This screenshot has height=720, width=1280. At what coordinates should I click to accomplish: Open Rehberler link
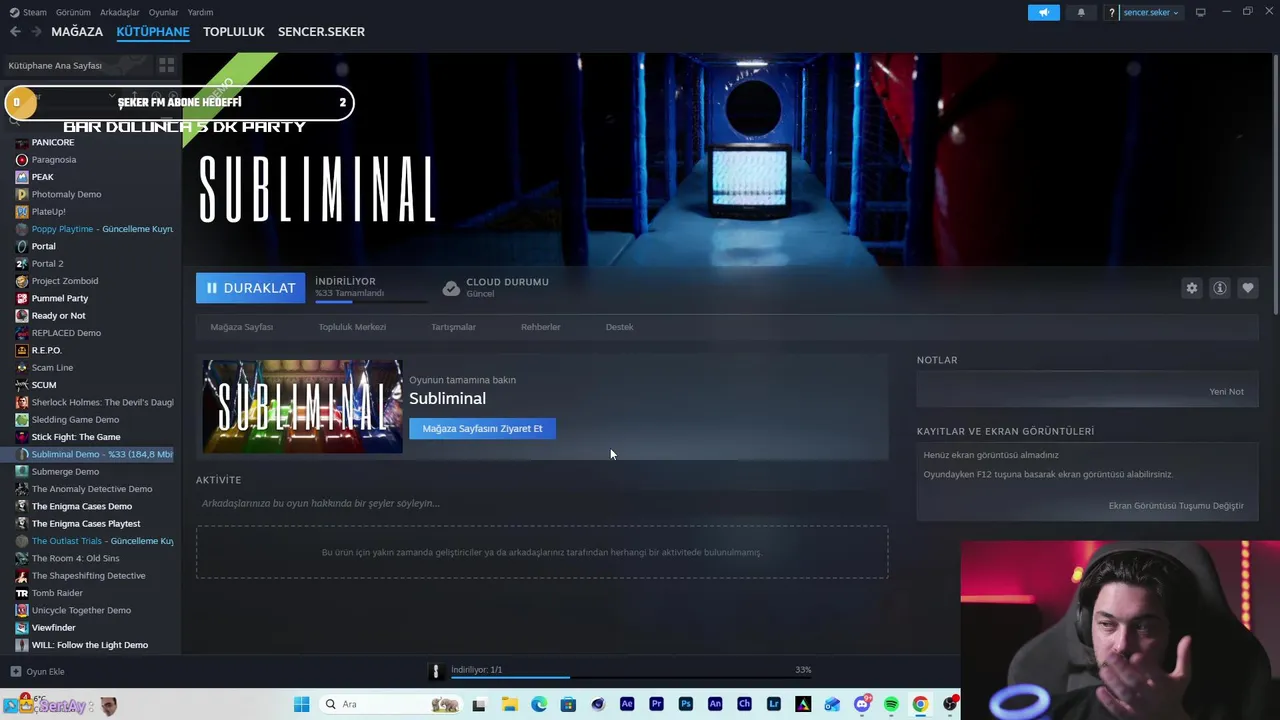point(540,327)
